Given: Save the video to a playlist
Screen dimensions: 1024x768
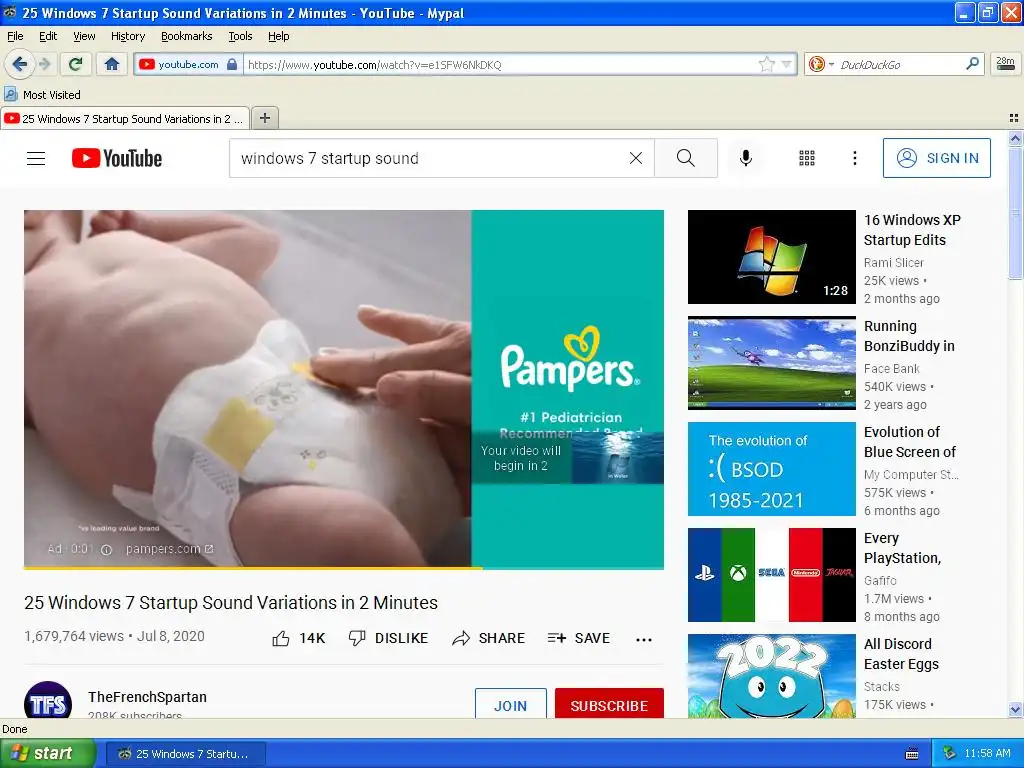Looking at the screenshot, I should pos(579,638).
